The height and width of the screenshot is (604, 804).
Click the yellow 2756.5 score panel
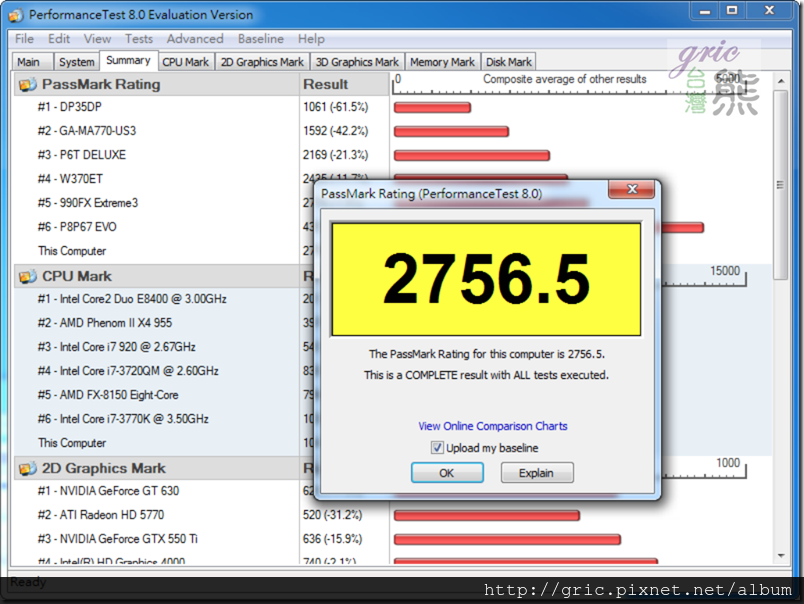pyautogui.click(x=486, y=279)
